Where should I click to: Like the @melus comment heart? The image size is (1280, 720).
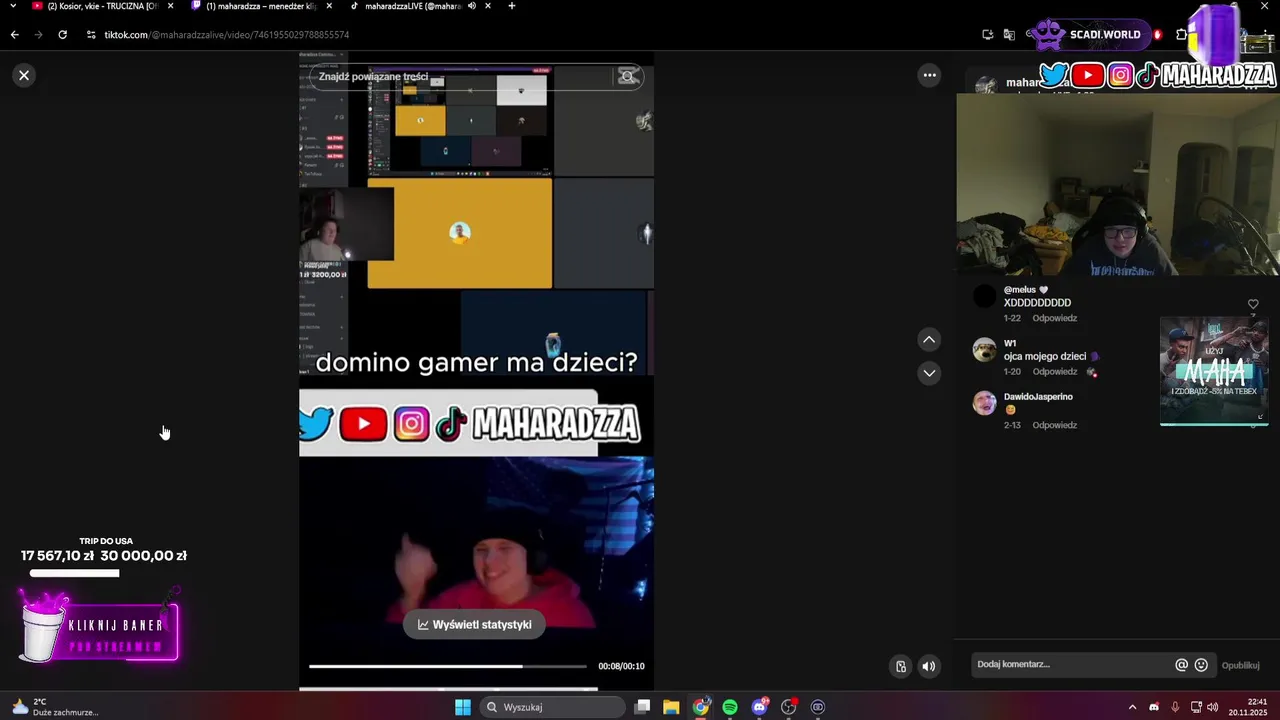click(1253, 304)
